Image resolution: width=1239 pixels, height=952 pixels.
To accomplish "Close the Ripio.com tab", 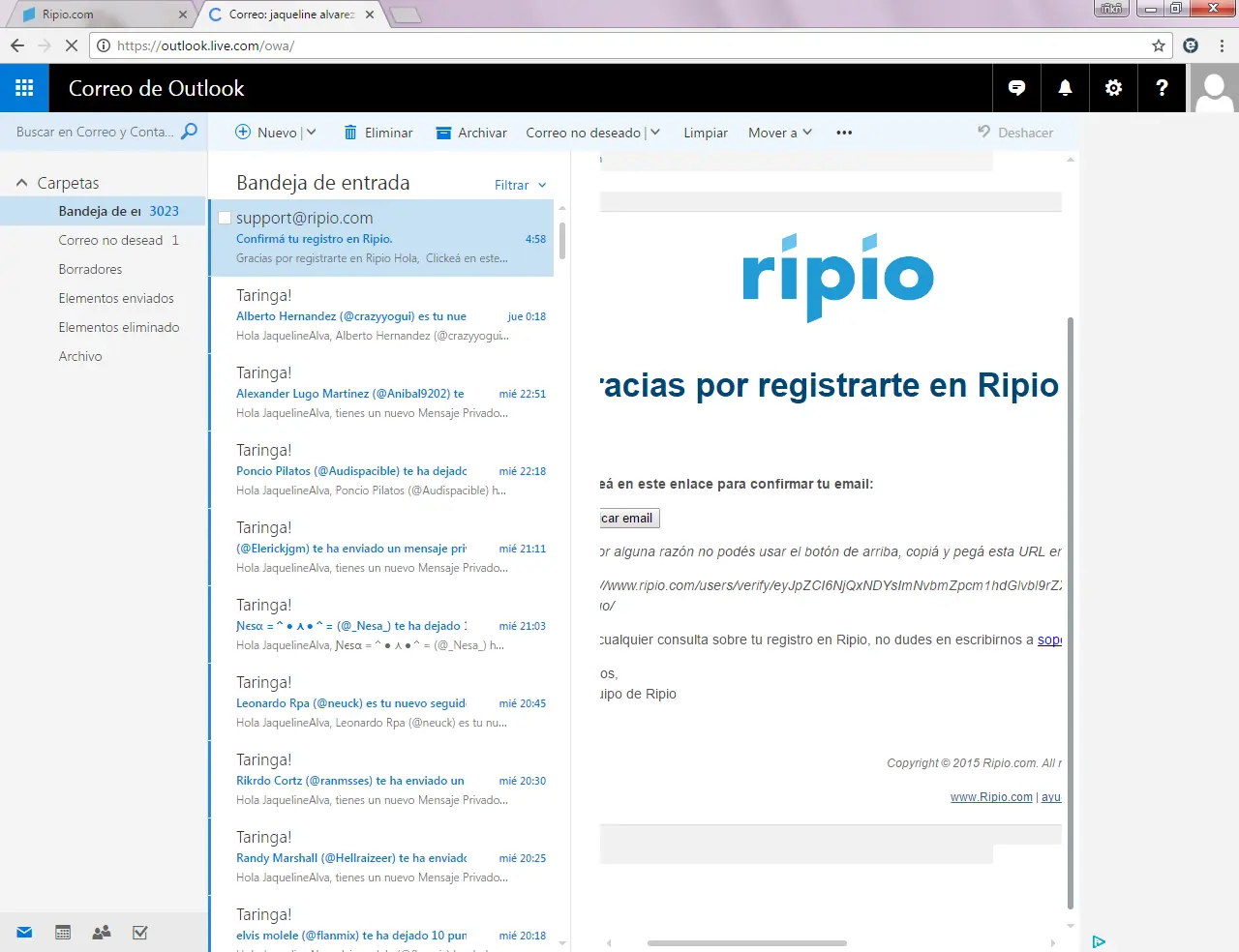I will tap(183, 15).
